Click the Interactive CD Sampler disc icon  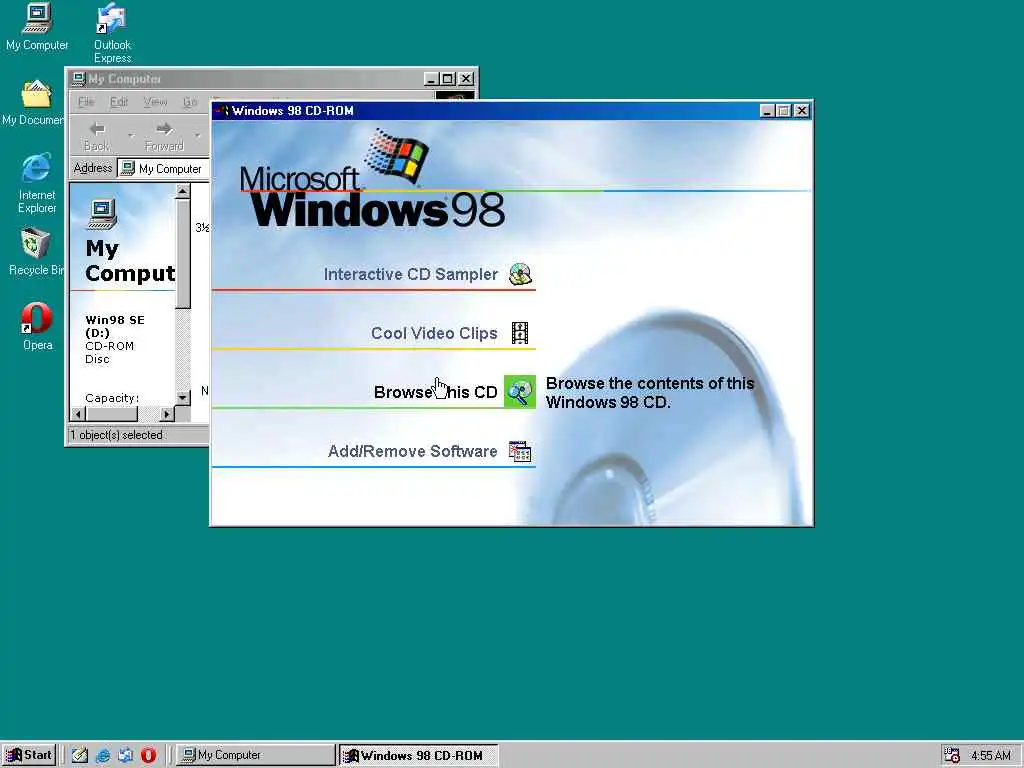pos(520,274)
